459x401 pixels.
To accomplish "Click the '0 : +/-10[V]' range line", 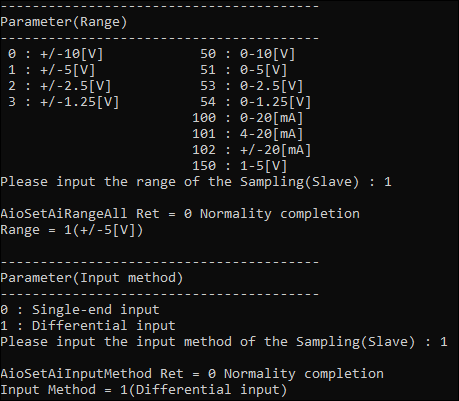I will pos(56,54).
